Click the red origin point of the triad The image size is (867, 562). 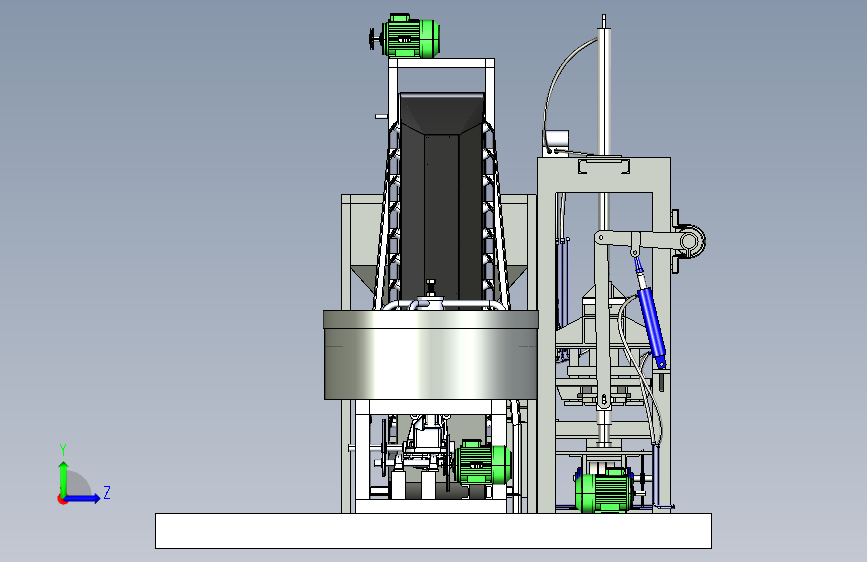coord(62,499)
